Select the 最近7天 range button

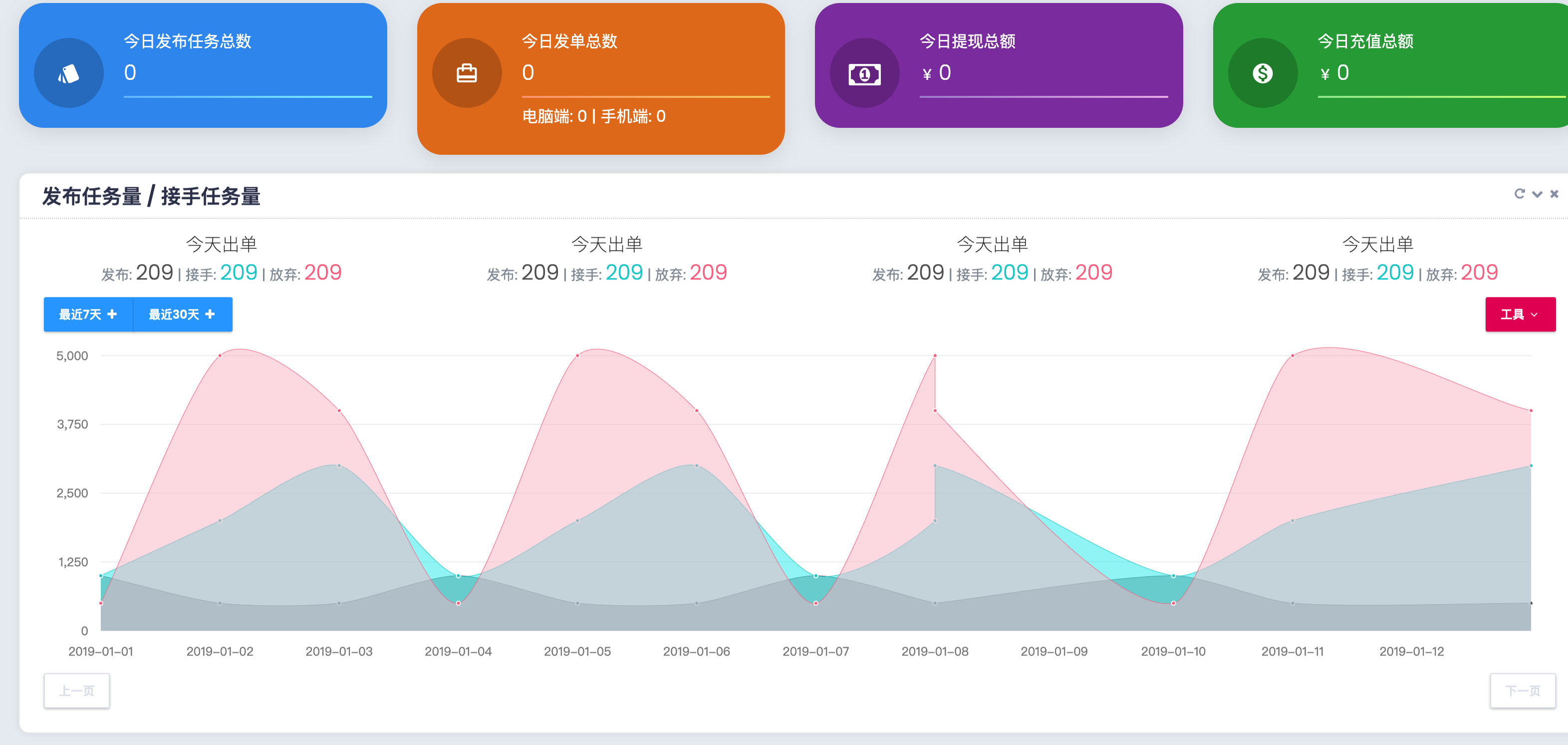point(88,314)
